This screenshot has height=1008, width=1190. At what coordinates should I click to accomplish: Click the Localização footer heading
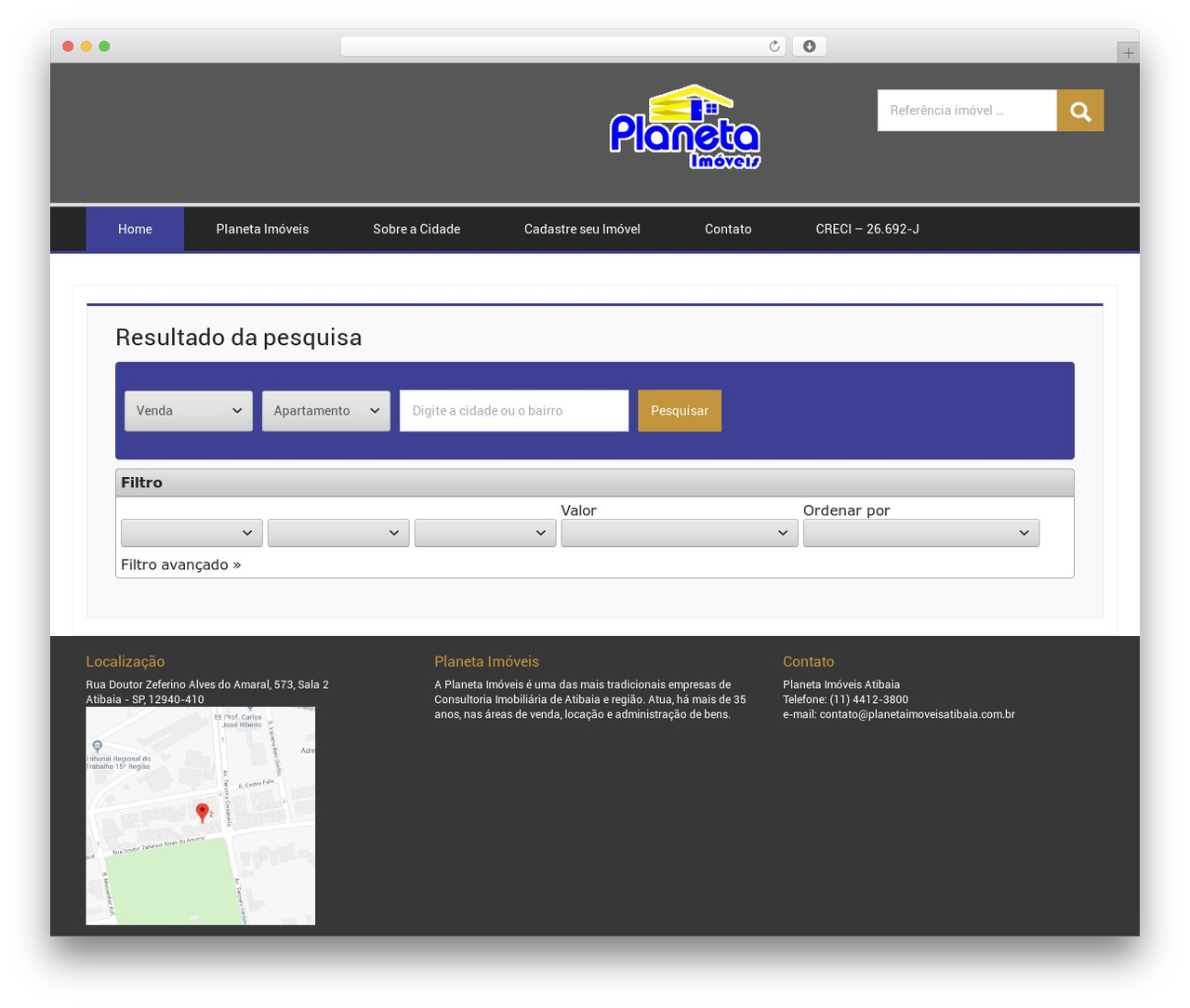(x=126, y=661)
